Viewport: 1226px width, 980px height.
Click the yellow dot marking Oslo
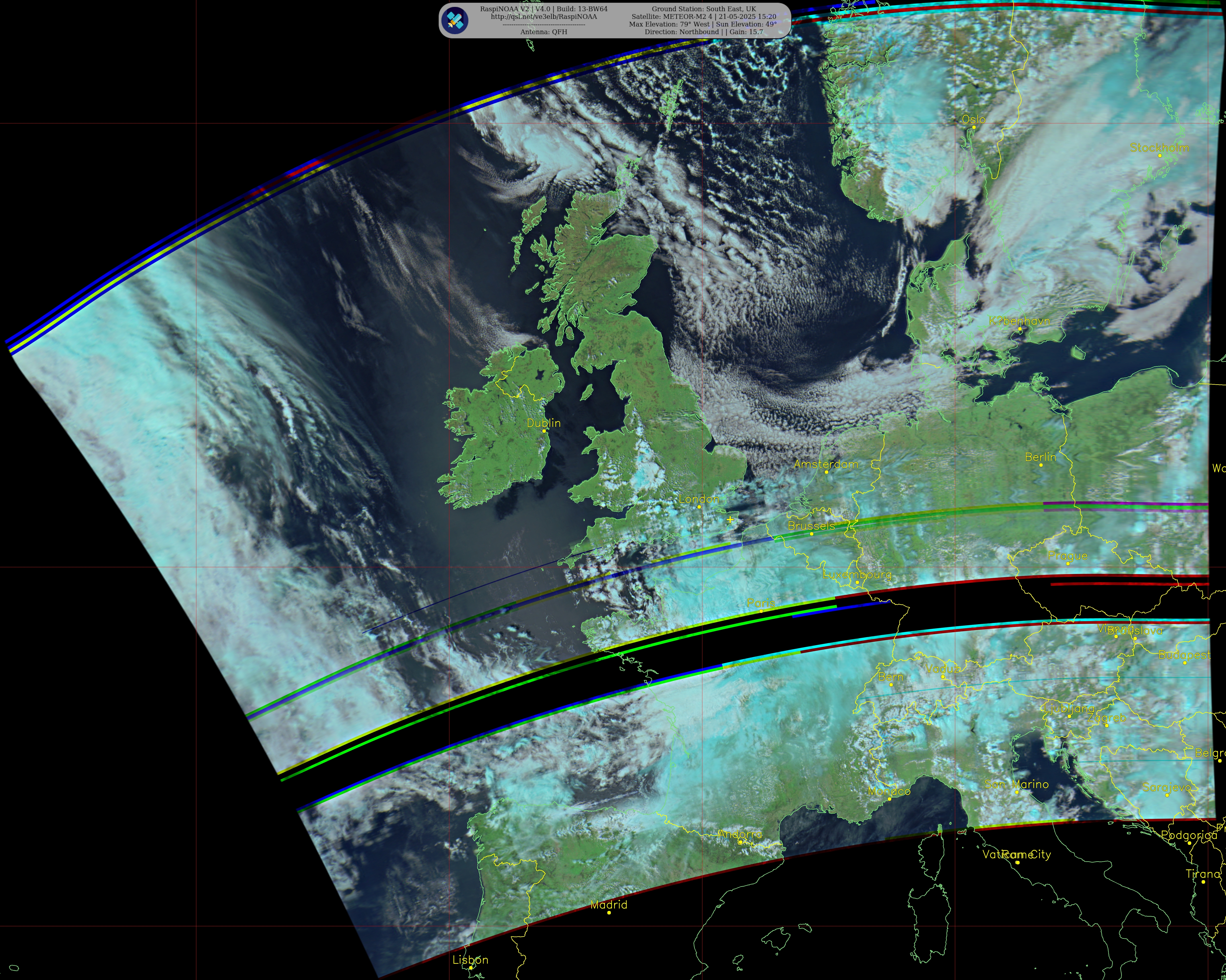coord(974,127)
